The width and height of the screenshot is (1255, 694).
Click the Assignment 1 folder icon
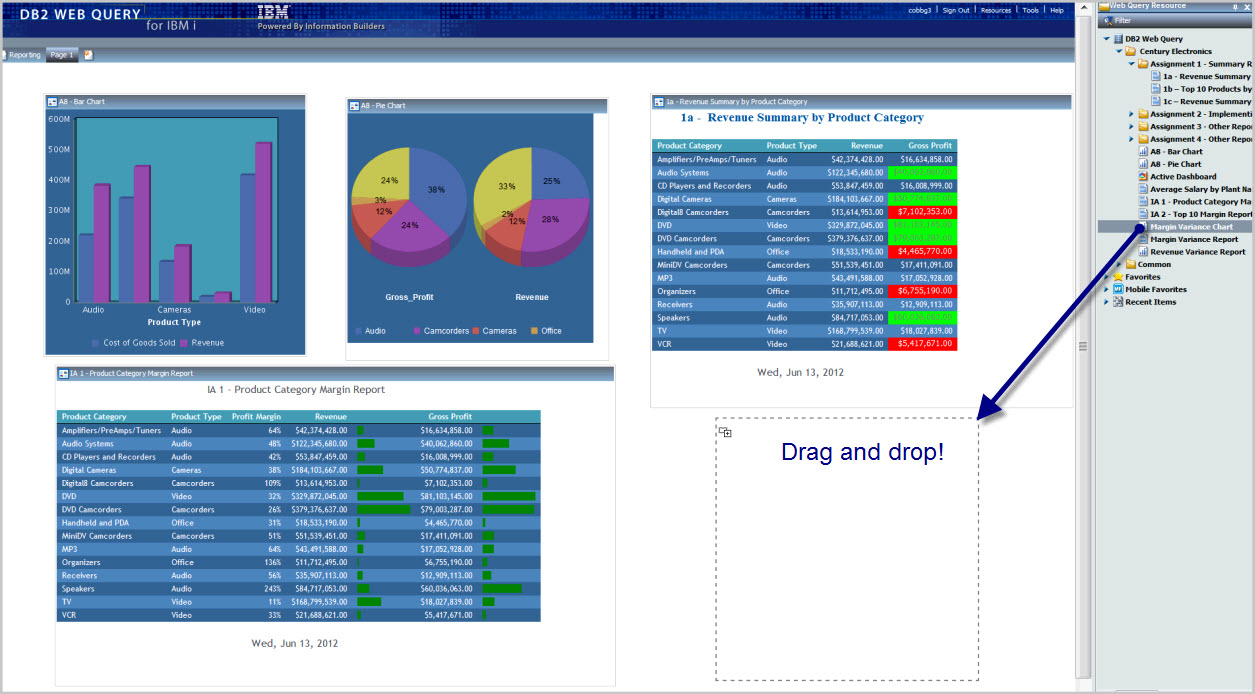pyautogui.click(x=1143, y=64)
